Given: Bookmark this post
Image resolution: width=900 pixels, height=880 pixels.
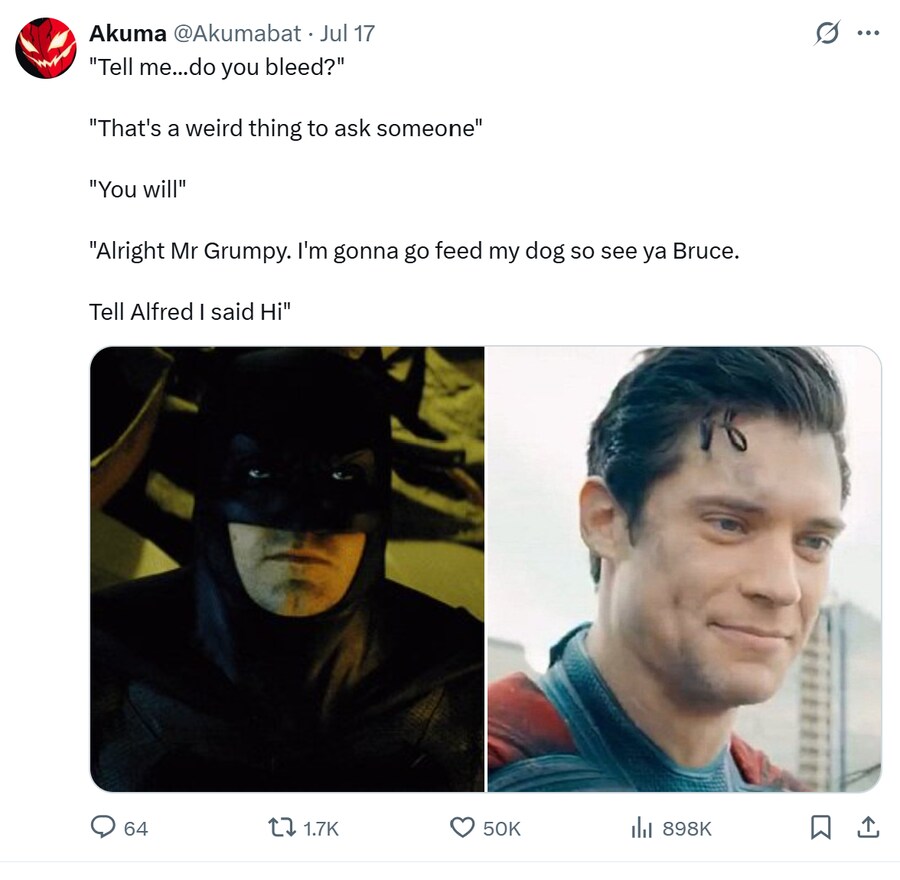Looking at the screenshot, I should point(821,827).
